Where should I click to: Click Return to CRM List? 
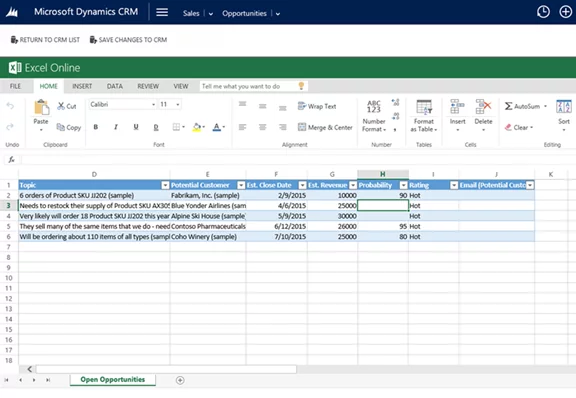(x=45, y=40)
